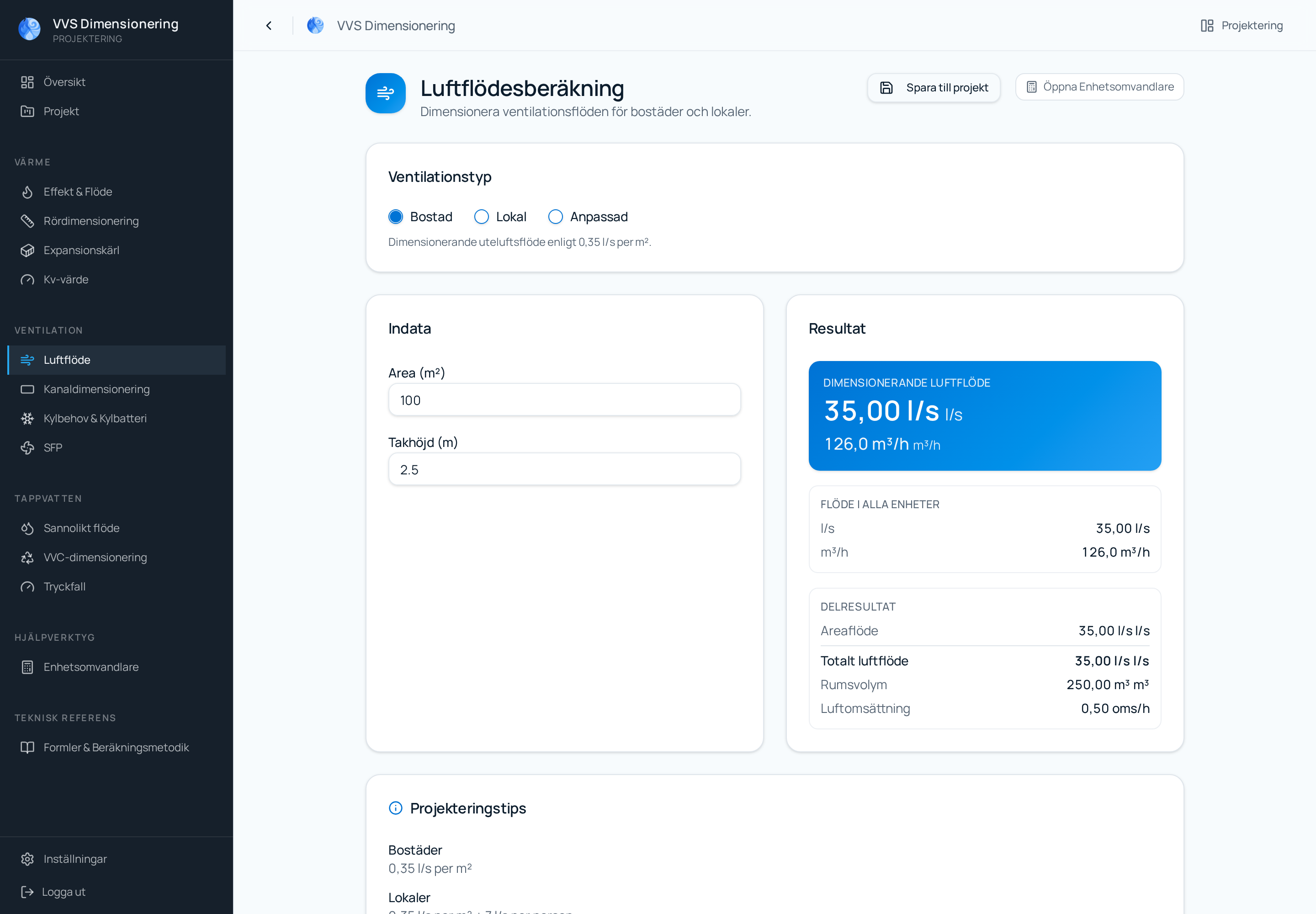Click the VVS Dimensionering logo in top bar
Image resolution: width=1316 pixels, height=914 pixels.
(x=315, y=25)
